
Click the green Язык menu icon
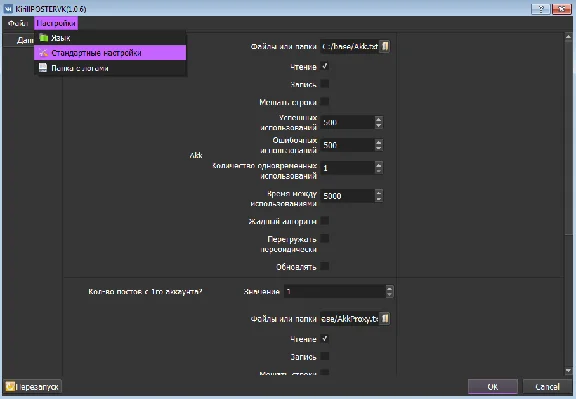click(44, 37)
